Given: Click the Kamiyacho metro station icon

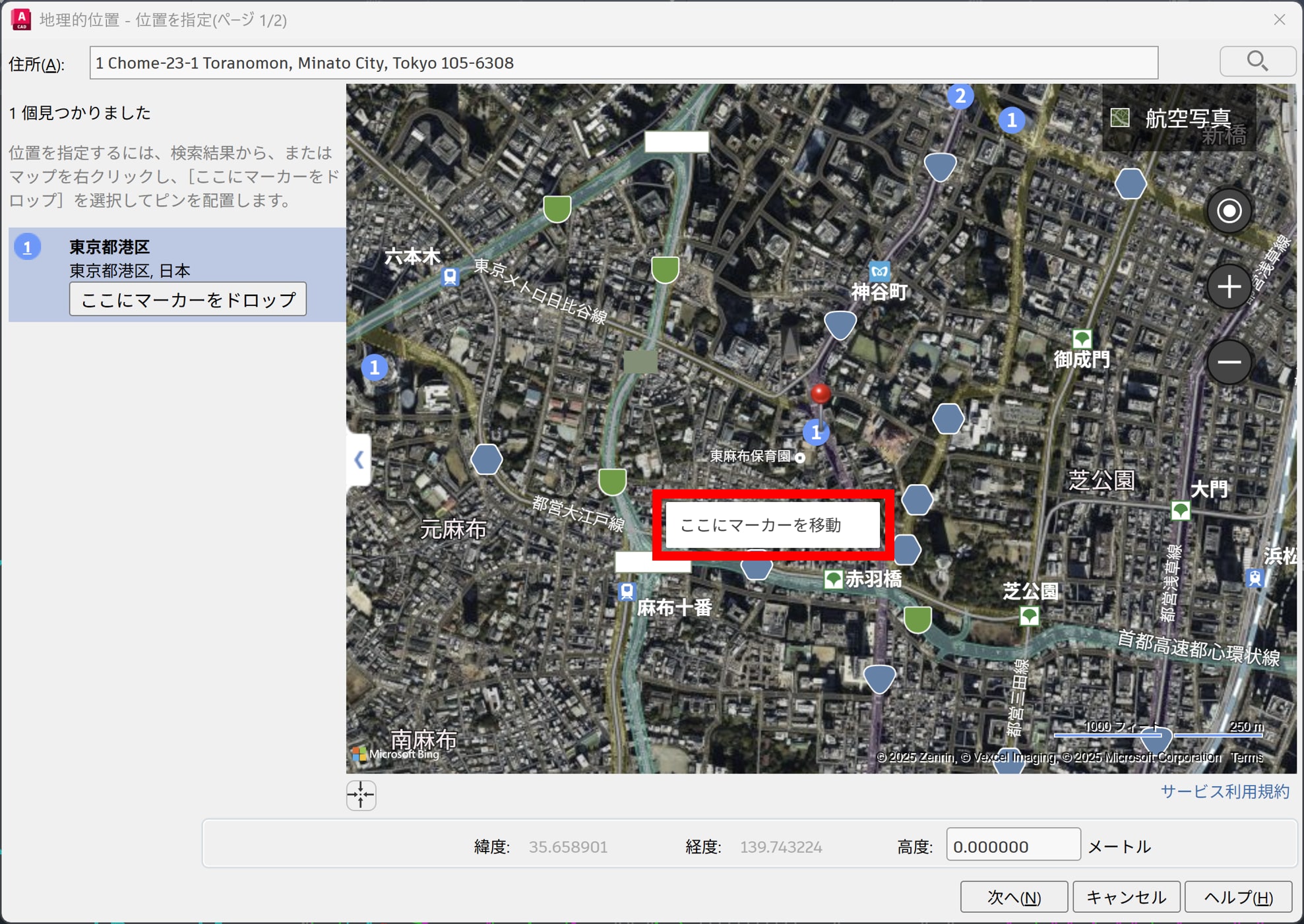Looking at the screenshot, I should 879,271.
